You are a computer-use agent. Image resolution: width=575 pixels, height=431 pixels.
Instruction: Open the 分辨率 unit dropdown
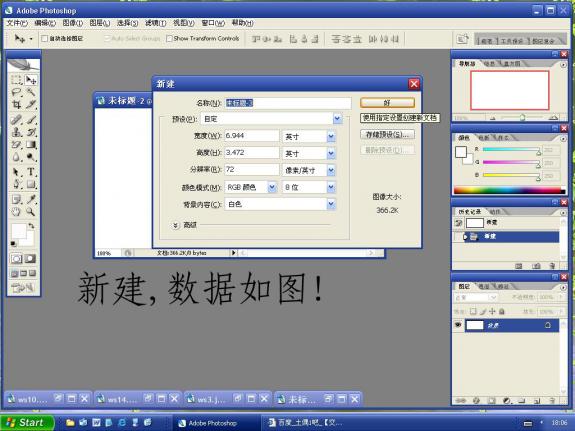[331, 170]
